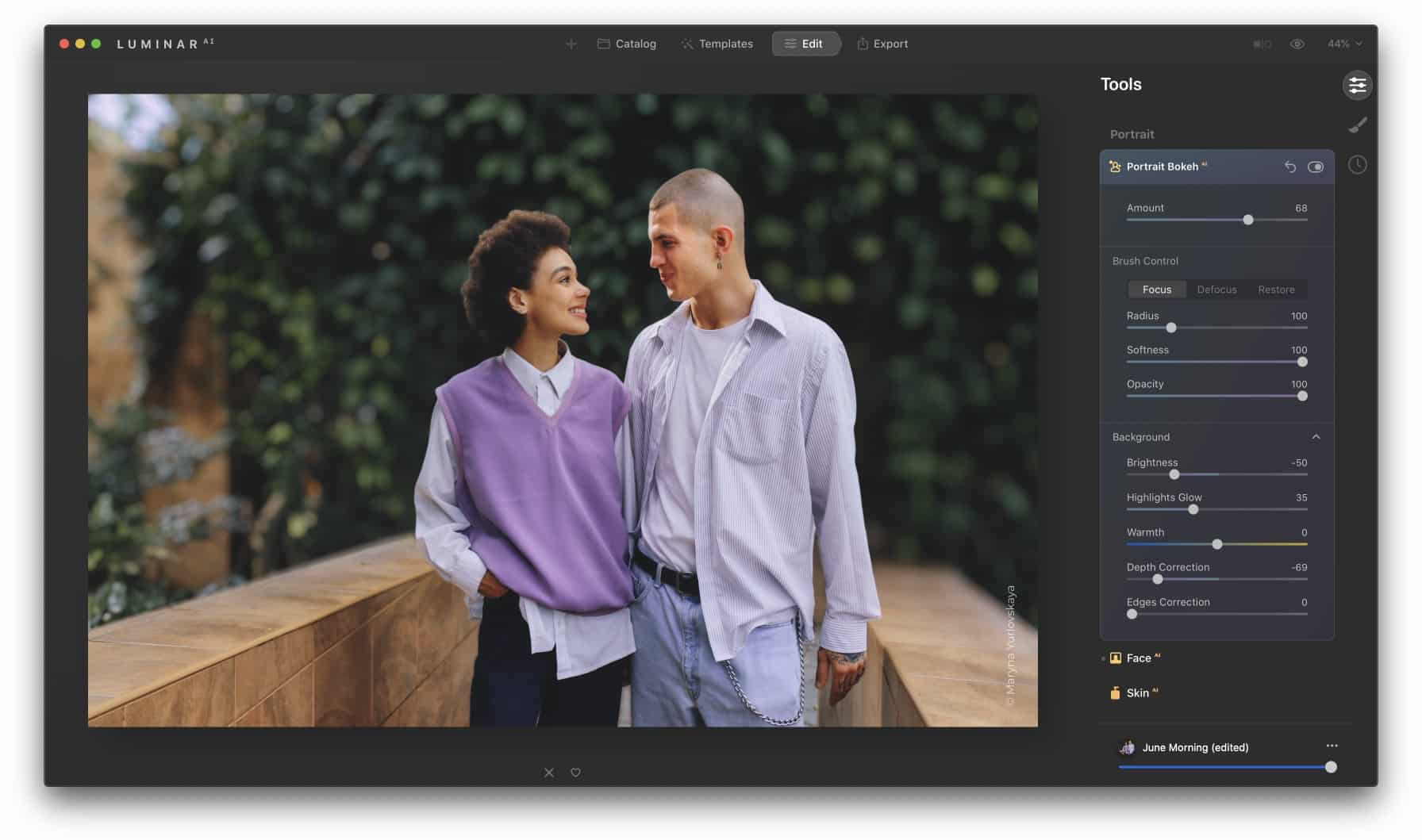The width and height of the screenshot is (1422, 840).
Task: Click the Skin tool icon
Action: coord(1116,693)
